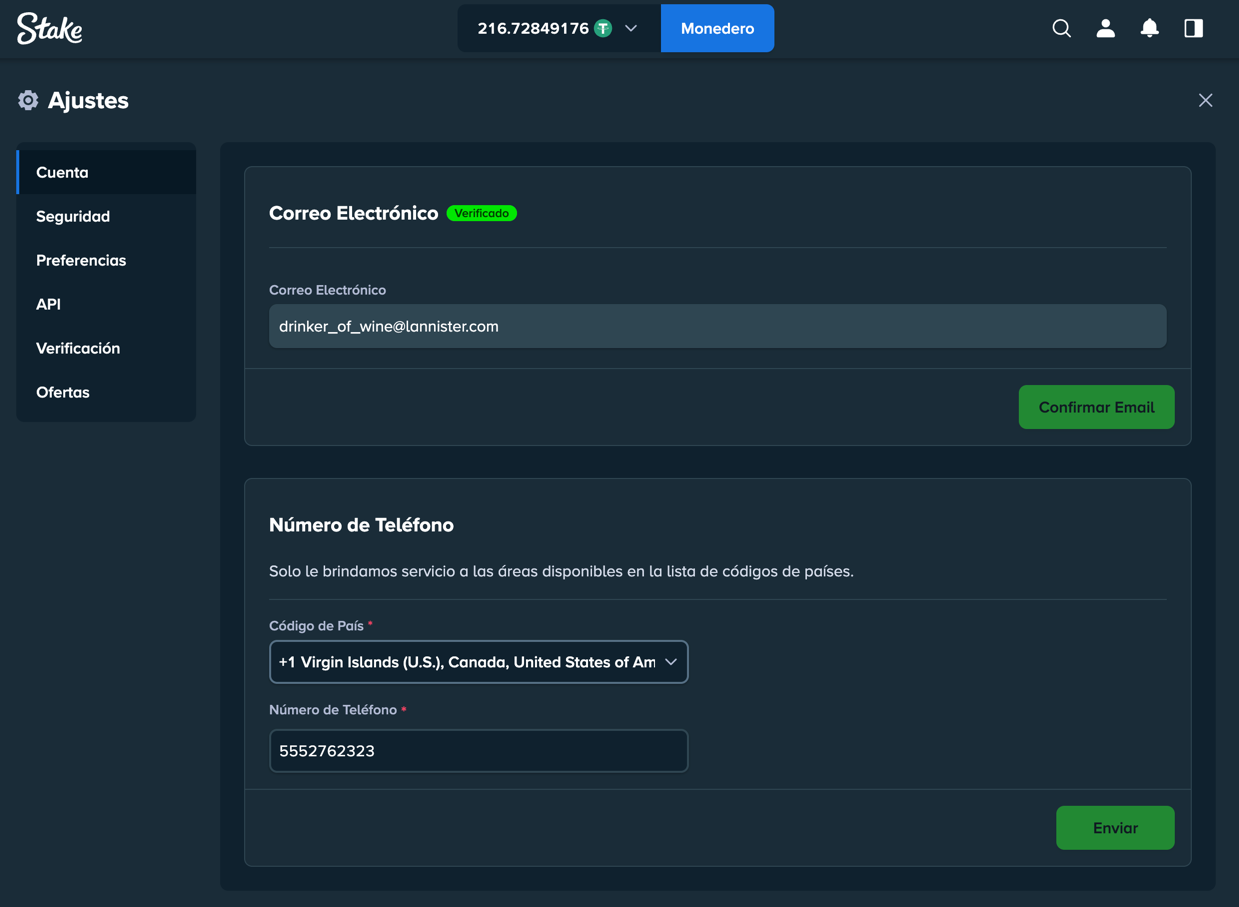Click the Tether currency icon in the balance

(601, 28)
